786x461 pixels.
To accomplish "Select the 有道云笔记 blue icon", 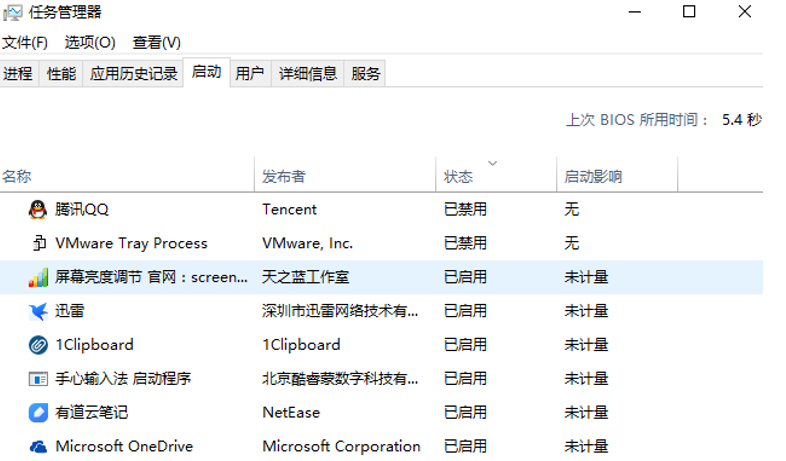I will tap(38, 413).
